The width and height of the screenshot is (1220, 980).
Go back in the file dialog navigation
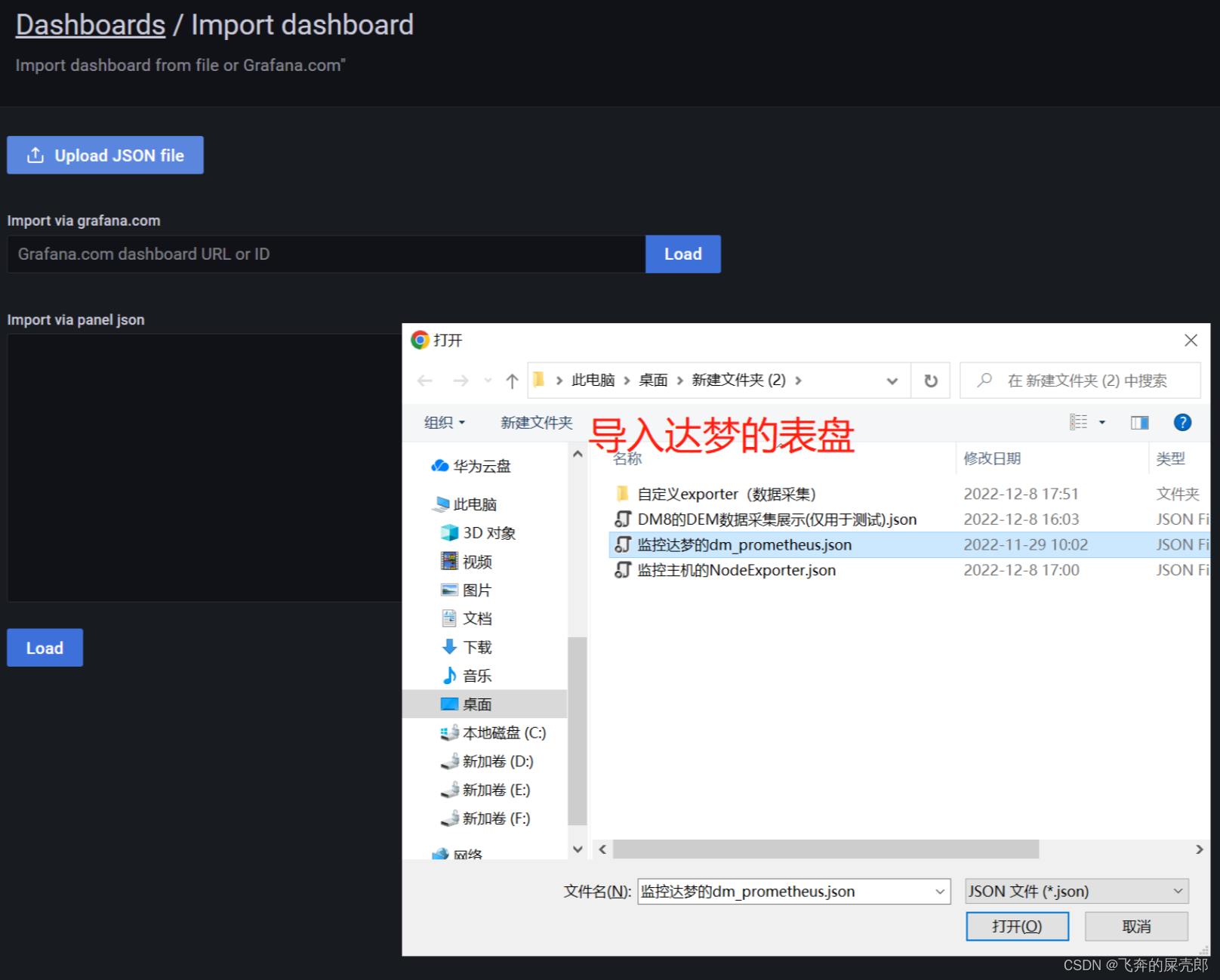[x=425, y=381]
